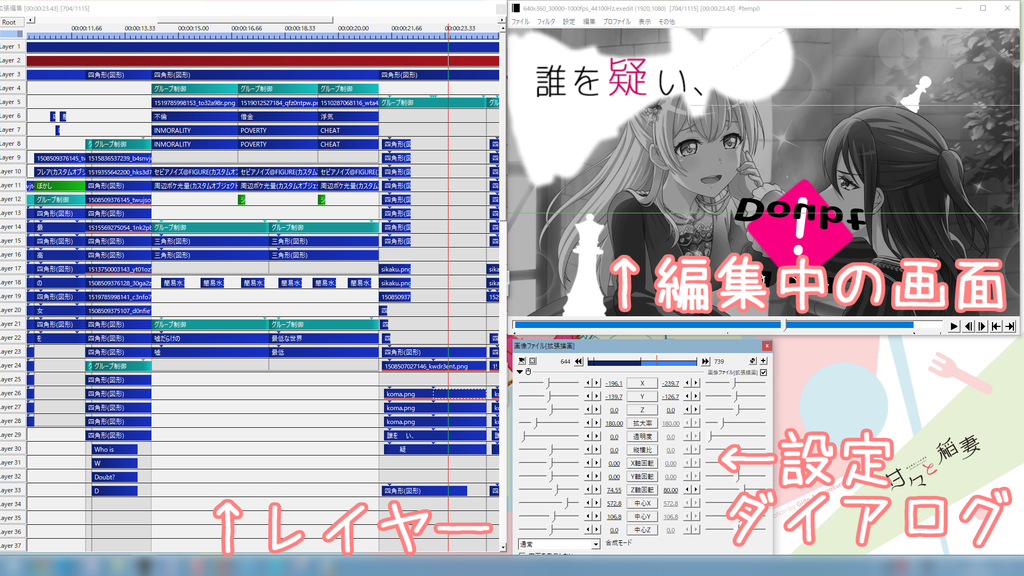Open the ファイル menu
The height and width of the screenshot is (576, 1024).
coord(520,22)
